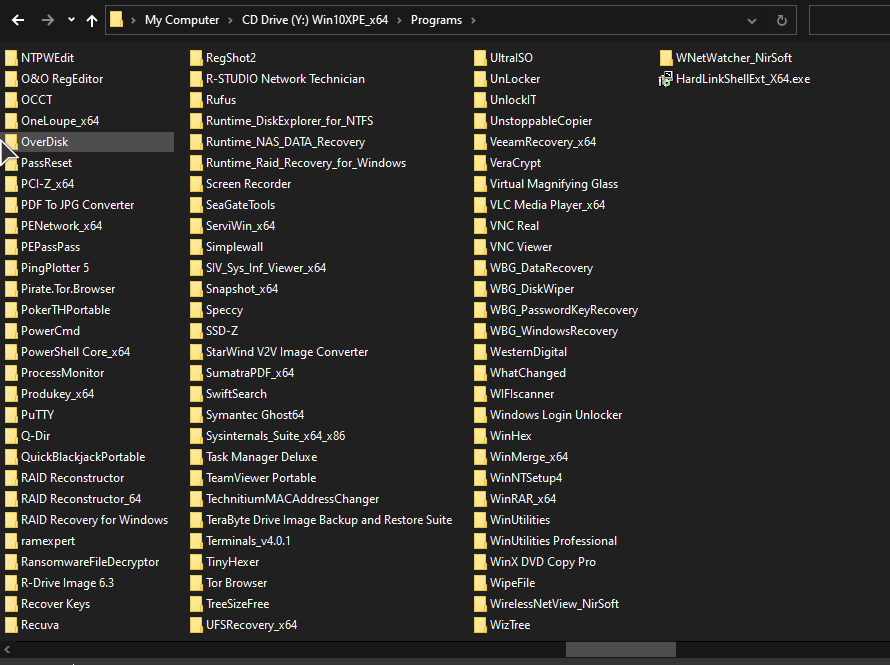The height and width of the screenshot is (665, 890).
Task: Select Sysinternals_Suite_x64_x86 folder name
Action: point(276,436)
